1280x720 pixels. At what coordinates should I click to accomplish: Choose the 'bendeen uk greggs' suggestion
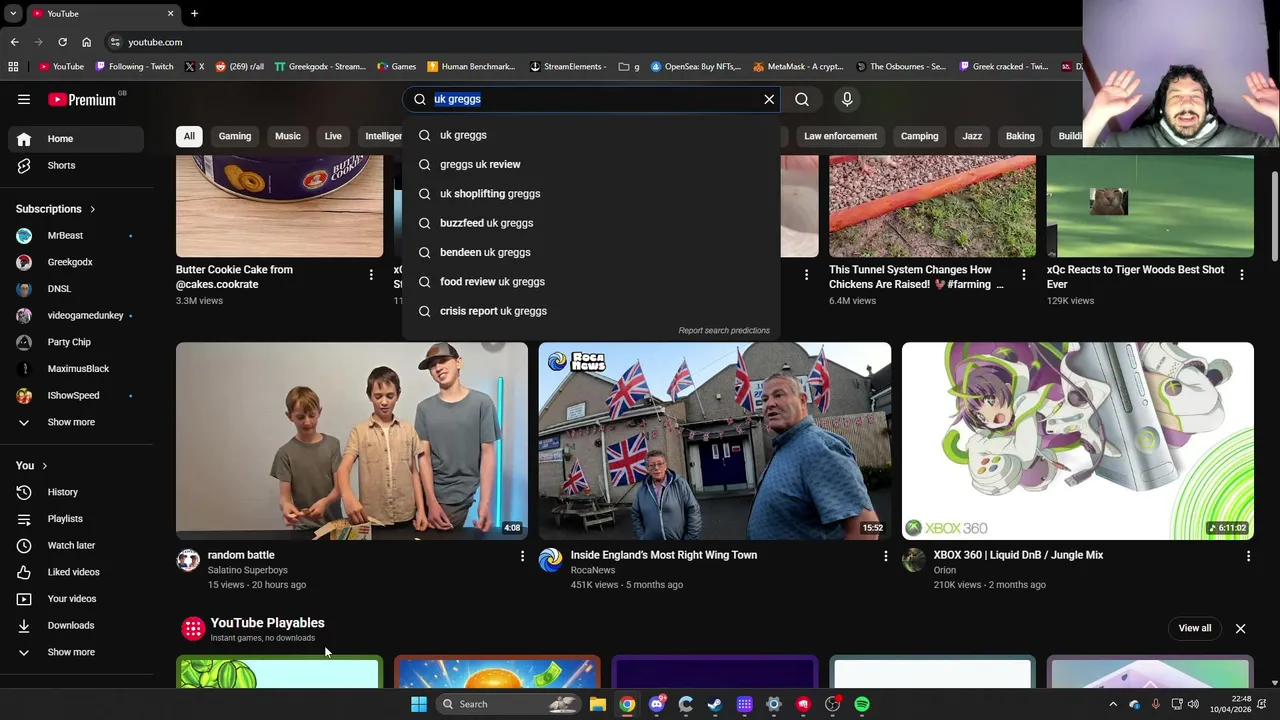590,252
